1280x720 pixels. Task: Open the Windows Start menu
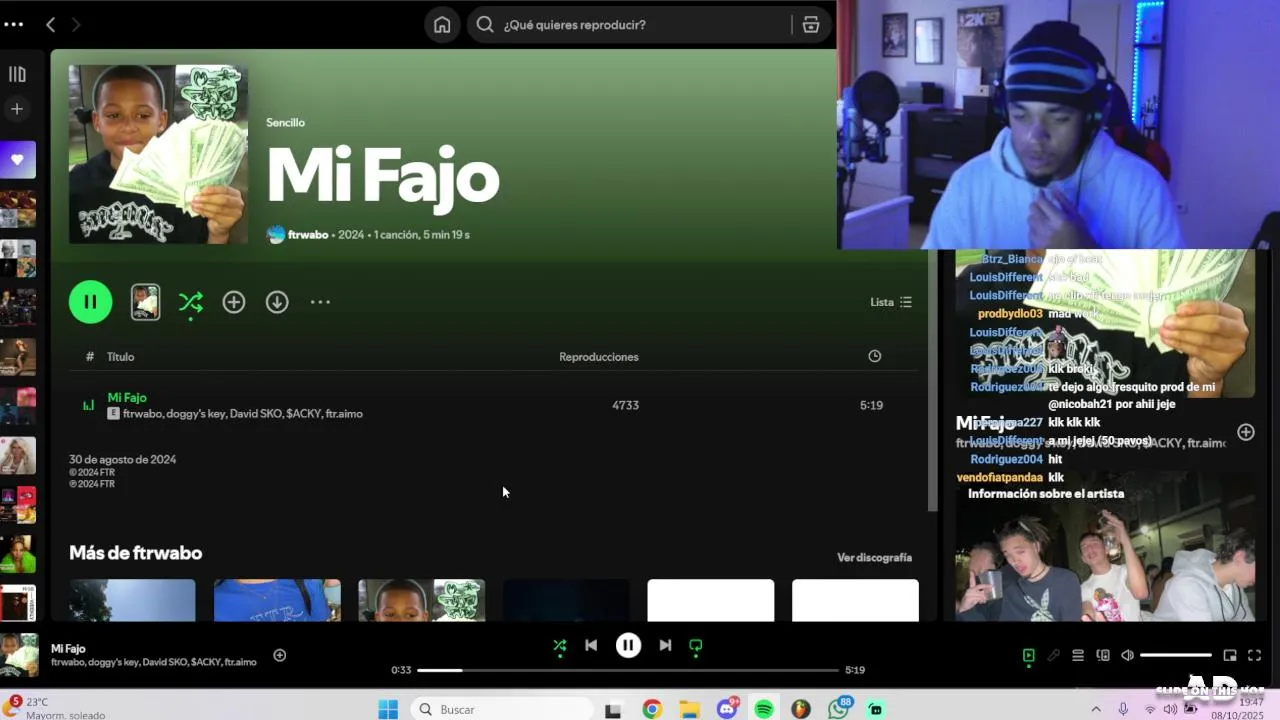click(x=388, y=709)
